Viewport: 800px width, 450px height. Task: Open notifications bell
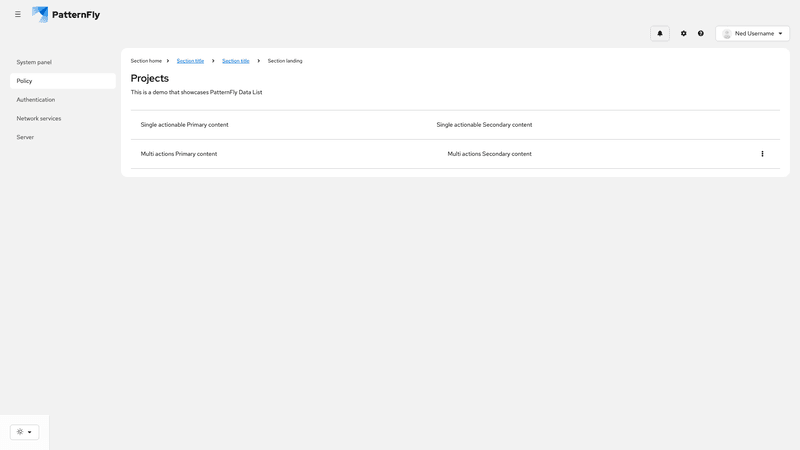click(660, 33)
